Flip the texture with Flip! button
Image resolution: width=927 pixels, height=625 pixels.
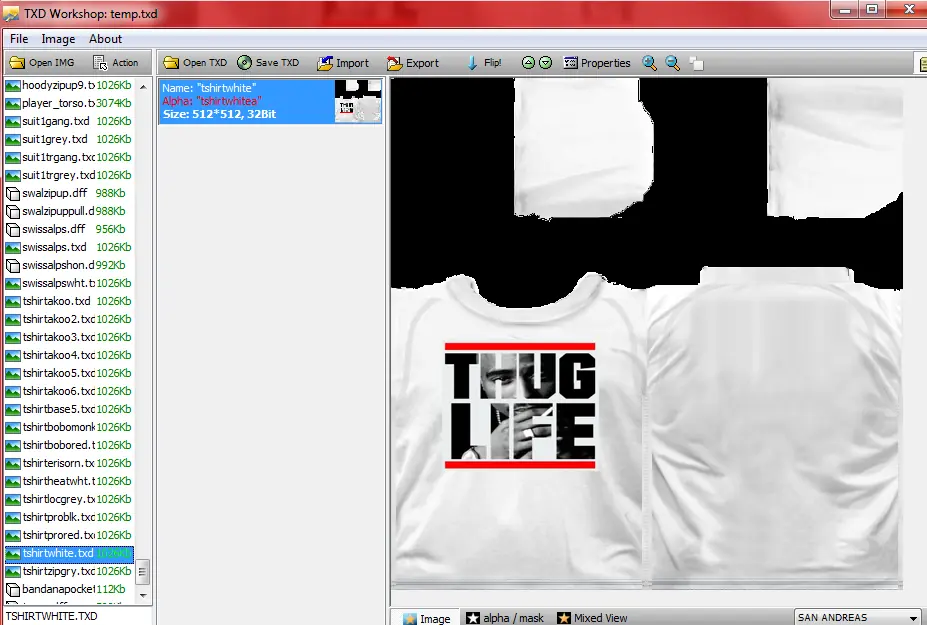[x=484, y=63]
